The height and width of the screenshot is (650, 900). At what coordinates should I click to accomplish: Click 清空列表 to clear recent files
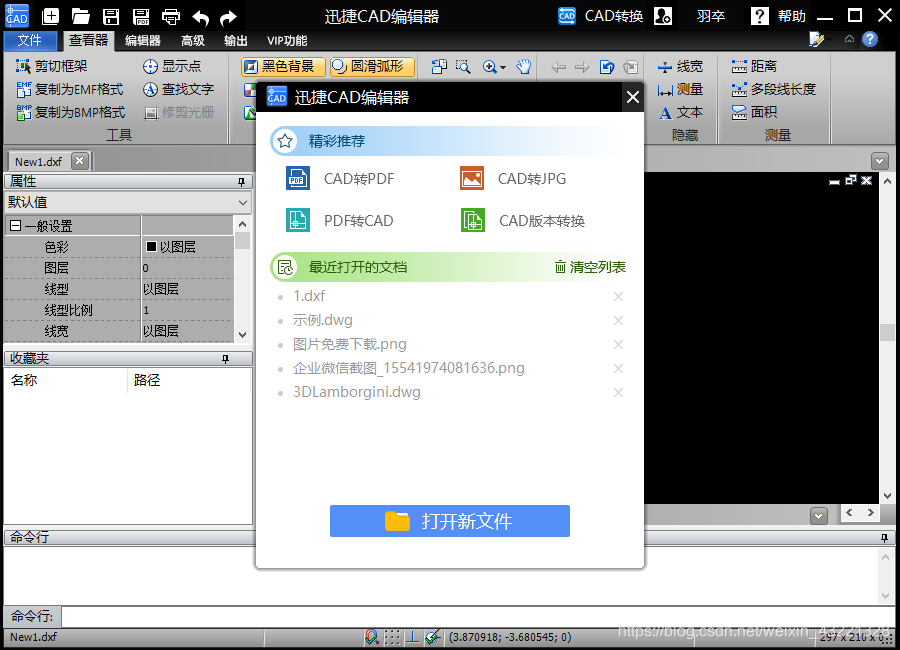coord(590,267)
